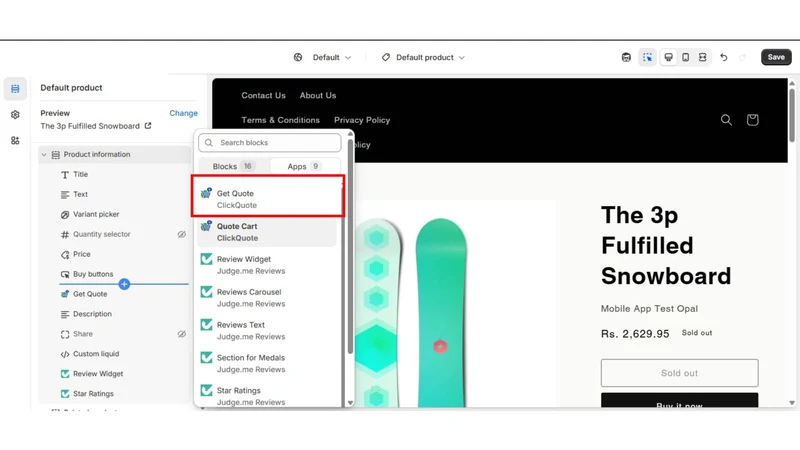The width and height of the screenshot is (800, 450).
Task: Toggle visibility of Share block
Action: point(182,334)
